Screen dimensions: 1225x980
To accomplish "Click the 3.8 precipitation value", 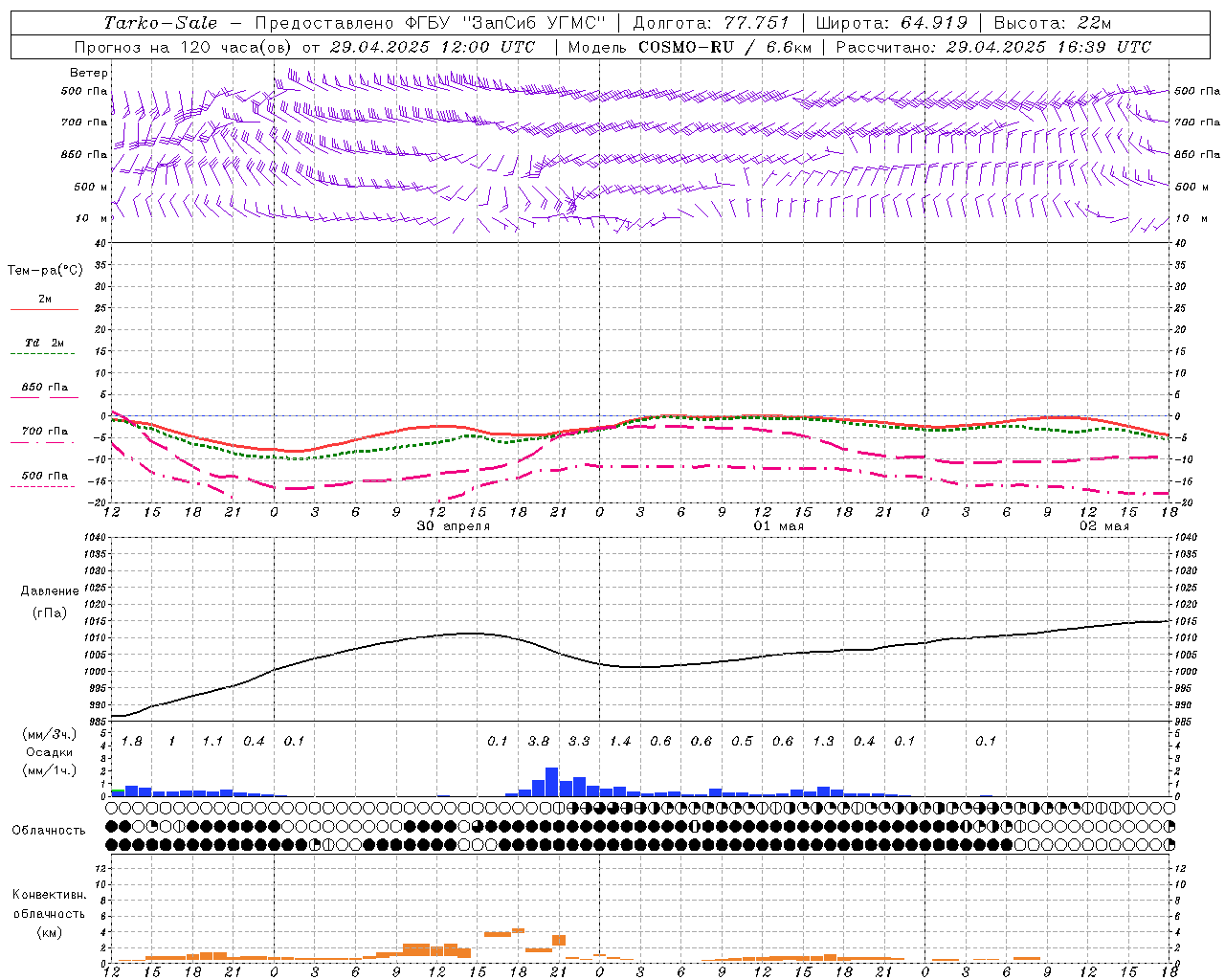I will [539, 741].
